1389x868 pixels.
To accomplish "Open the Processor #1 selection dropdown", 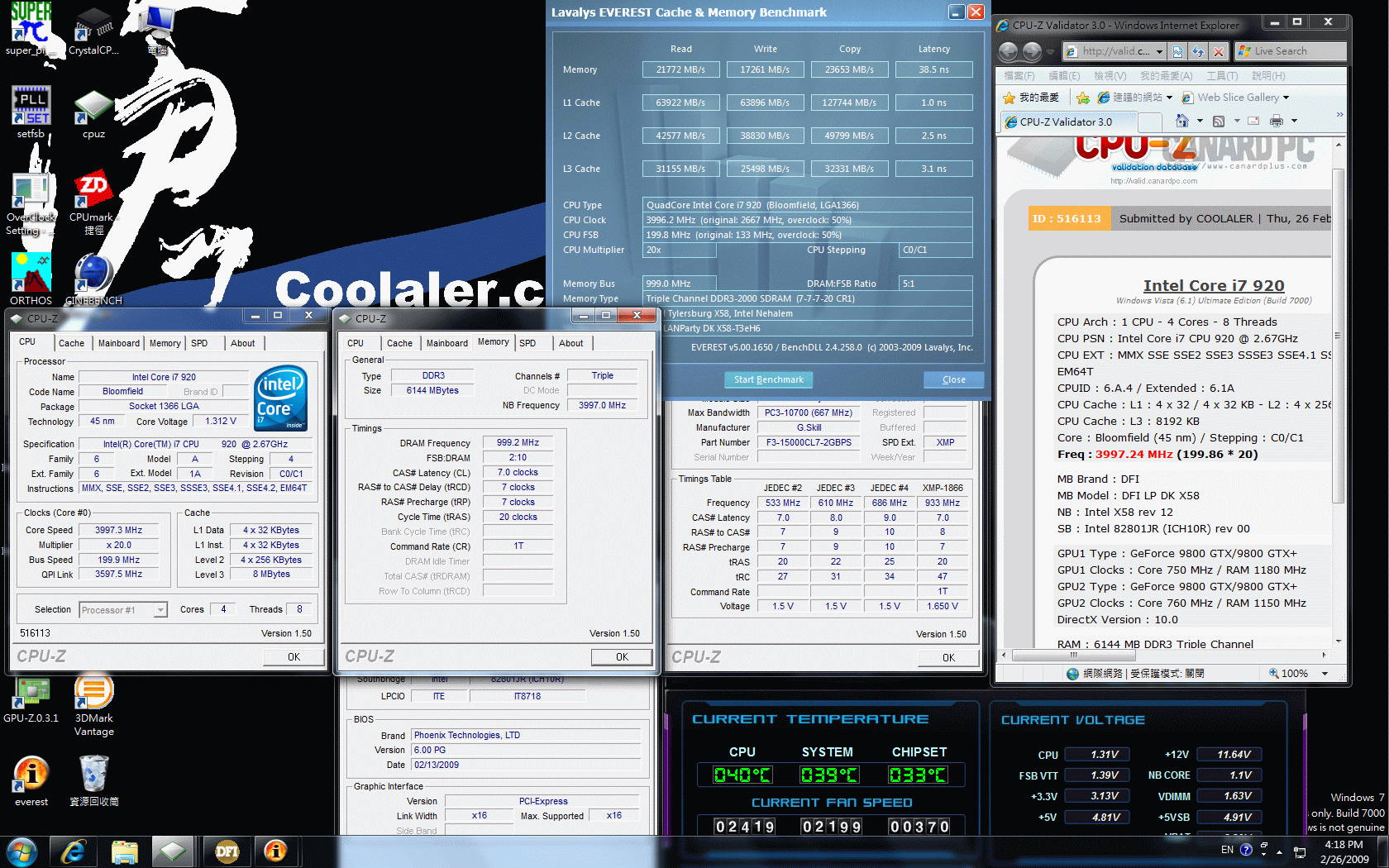I will point(123,610).
